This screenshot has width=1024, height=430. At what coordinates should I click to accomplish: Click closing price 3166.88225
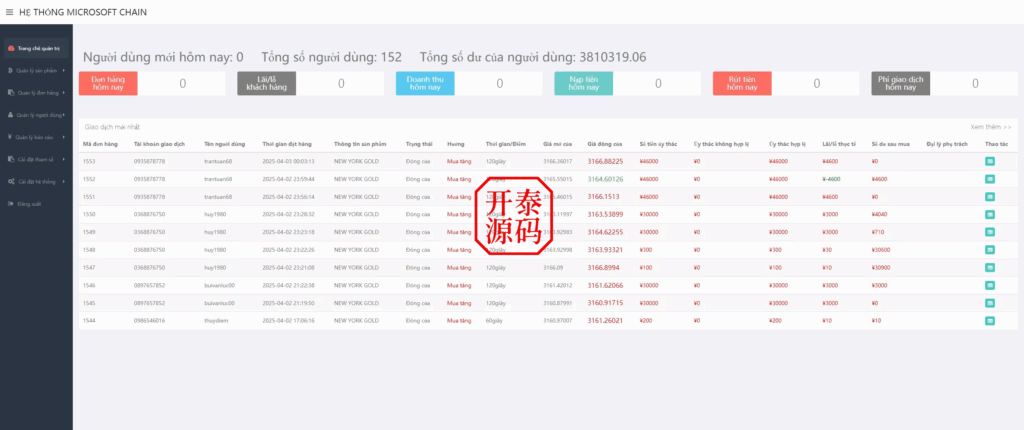click(605, 161)
